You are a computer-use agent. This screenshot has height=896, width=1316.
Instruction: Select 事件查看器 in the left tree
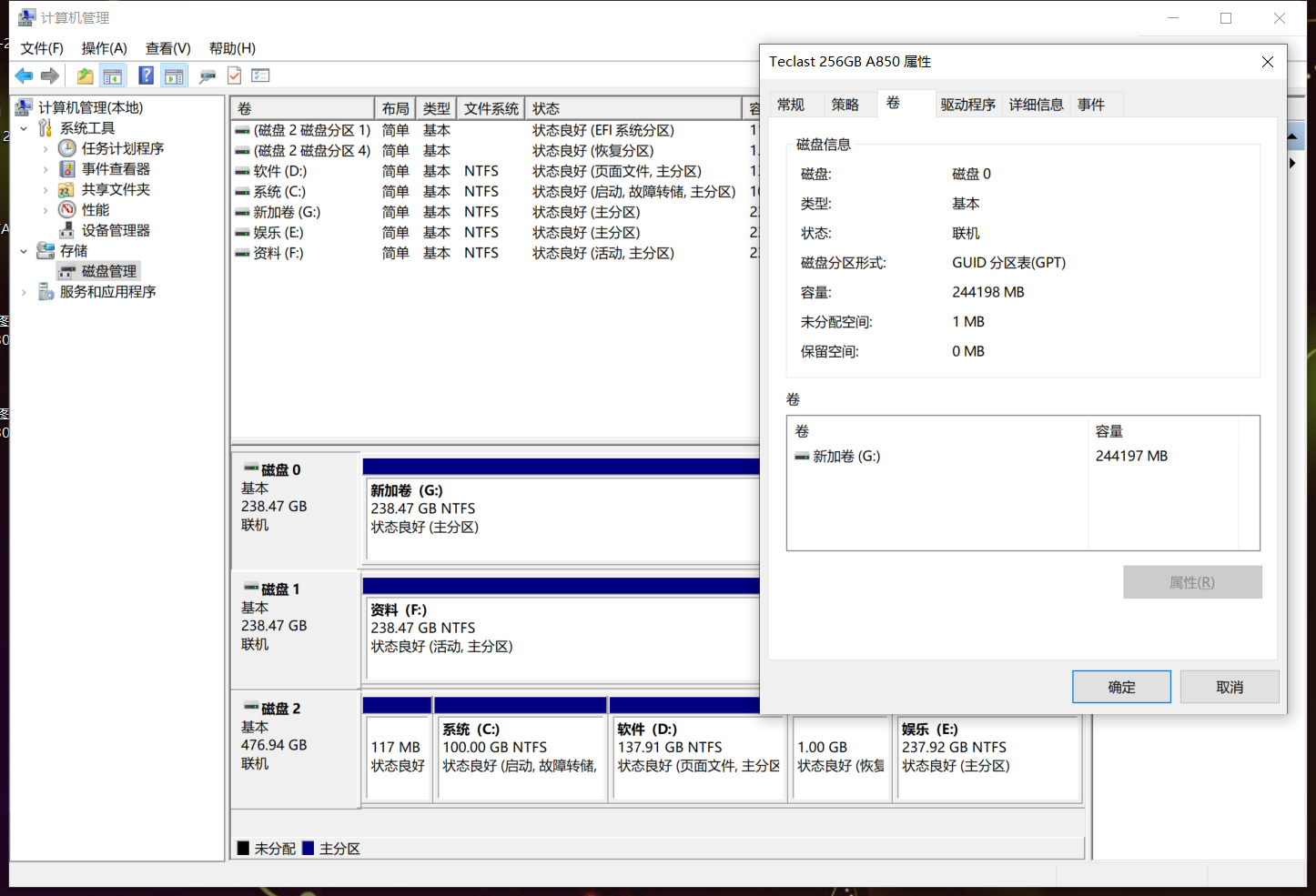[116, 169]
